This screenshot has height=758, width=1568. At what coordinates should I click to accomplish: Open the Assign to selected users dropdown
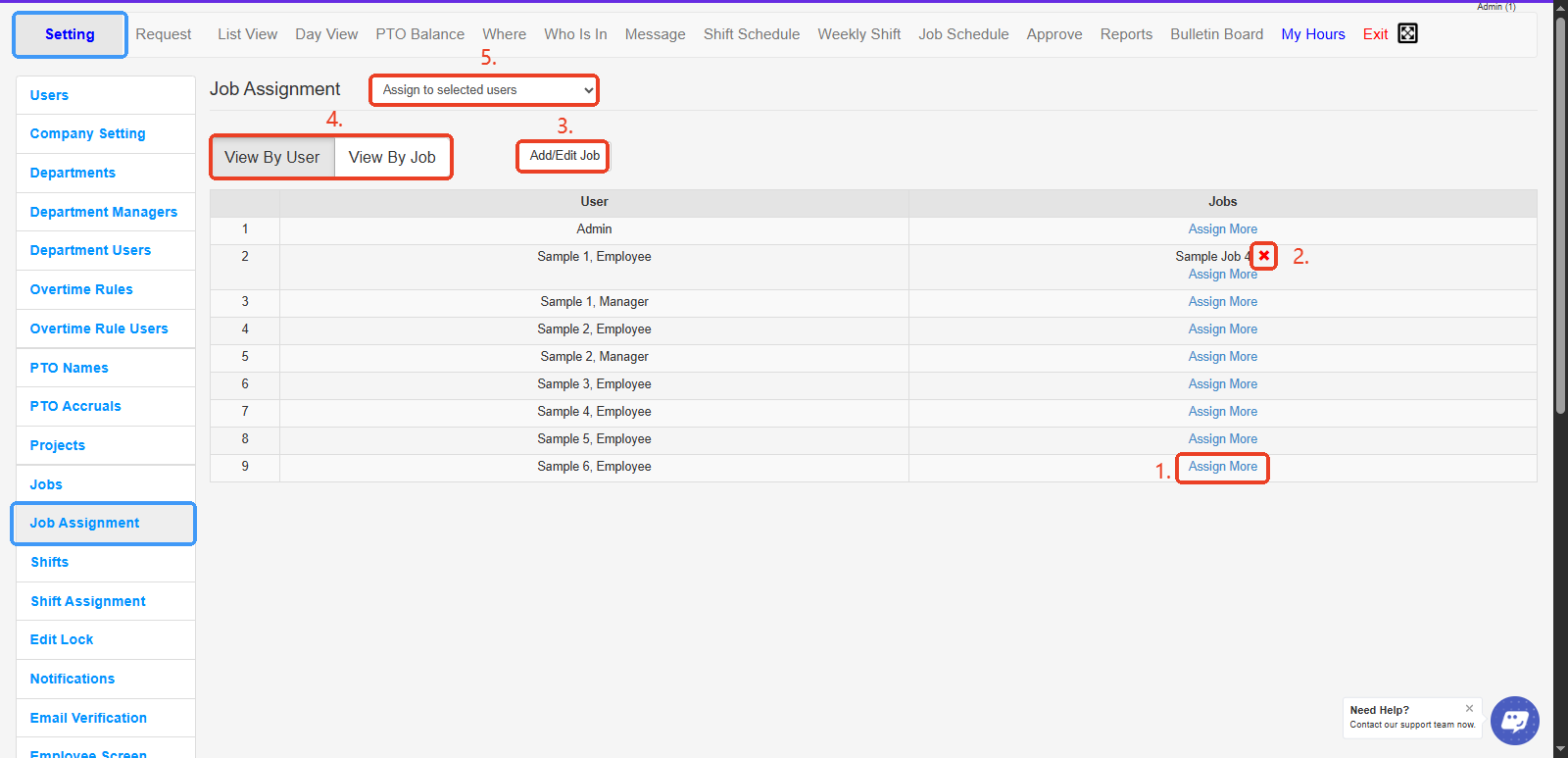coord(484,90)
